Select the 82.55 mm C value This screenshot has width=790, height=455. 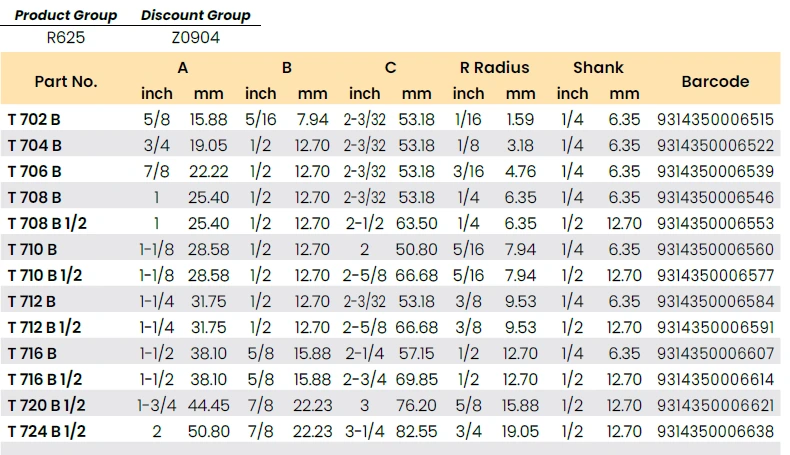[416, 431]
